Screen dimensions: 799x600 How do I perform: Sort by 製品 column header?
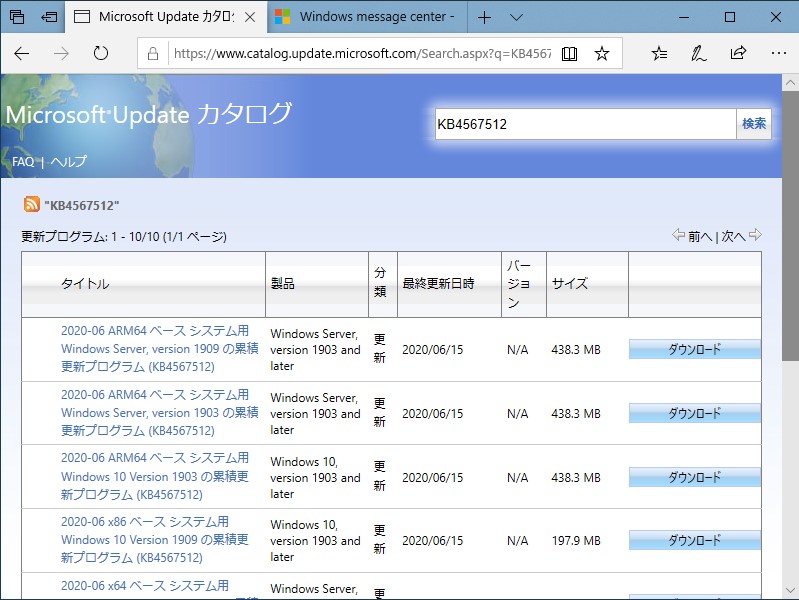pos(282,283)
